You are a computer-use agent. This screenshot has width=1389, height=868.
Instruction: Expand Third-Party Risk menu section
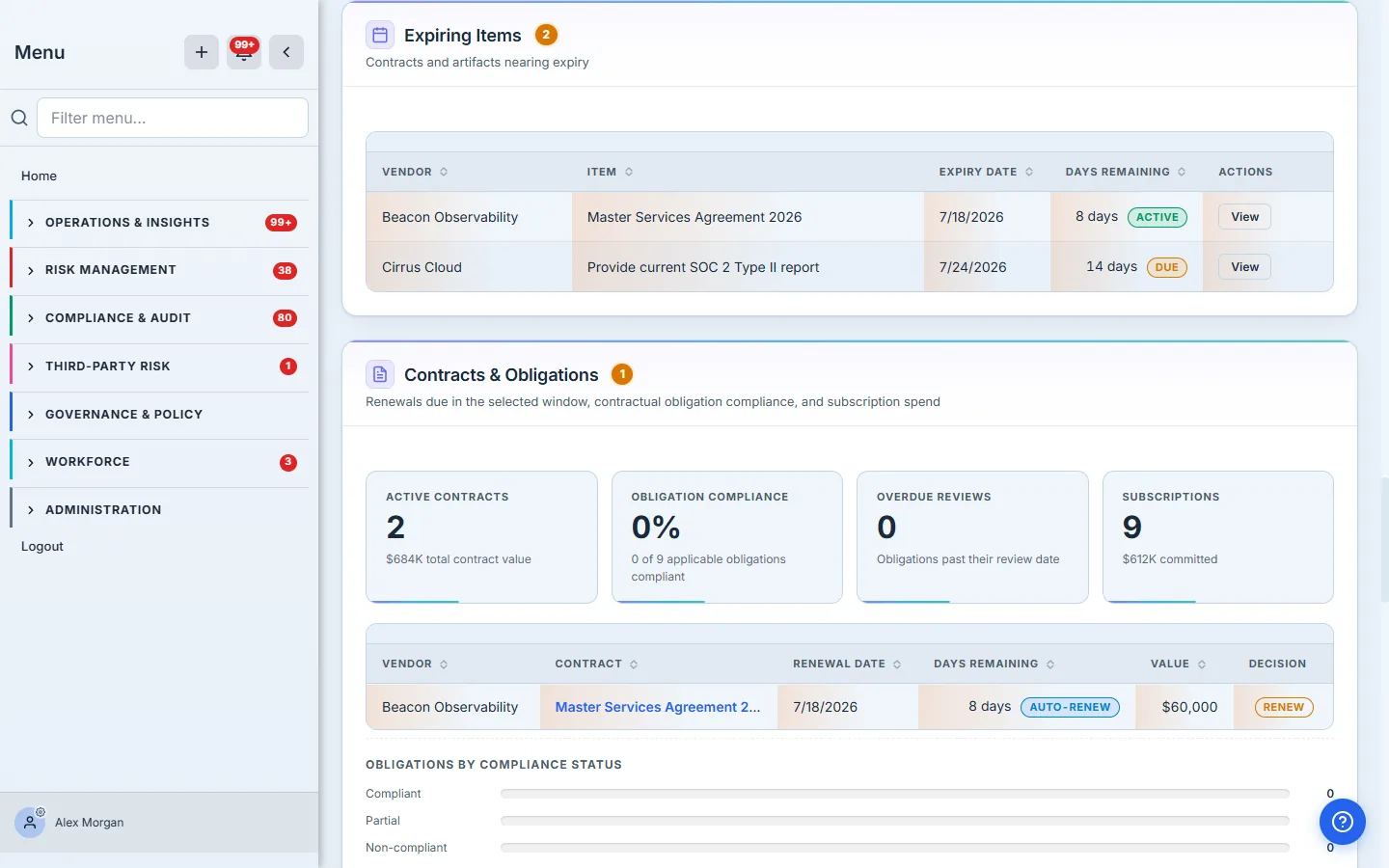tap(160, 366)
